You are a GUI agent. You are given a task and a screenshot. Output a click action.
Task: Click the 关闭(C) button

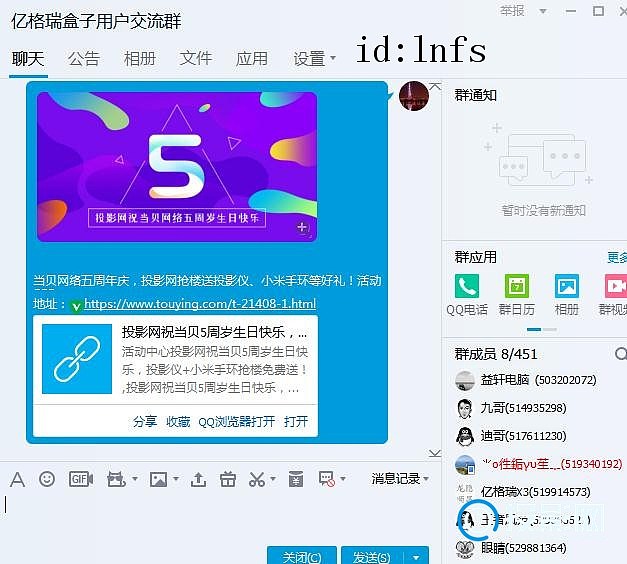[302, 556]
